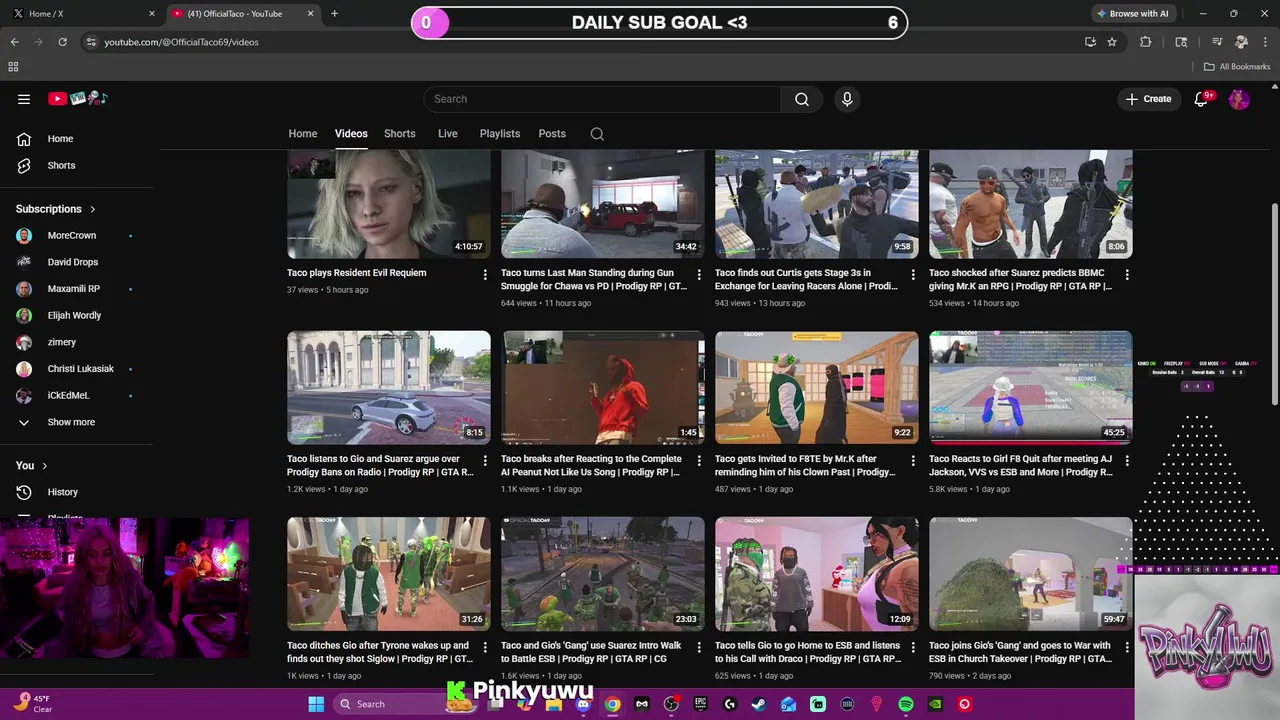Close the OfficialTaco YouTube browser tab

coord(311,14)
